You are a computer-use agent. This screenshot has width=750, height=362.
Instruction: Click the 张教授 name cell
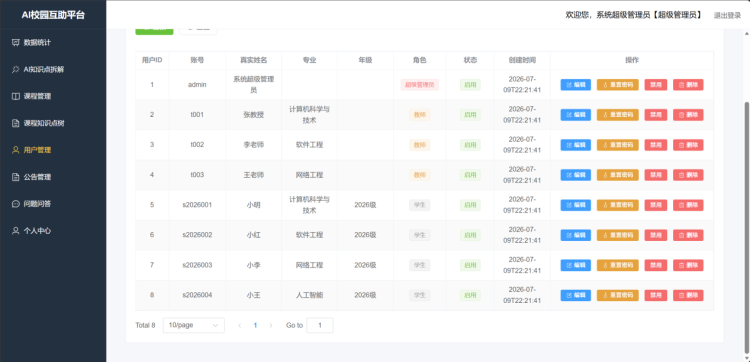point(254,115)
